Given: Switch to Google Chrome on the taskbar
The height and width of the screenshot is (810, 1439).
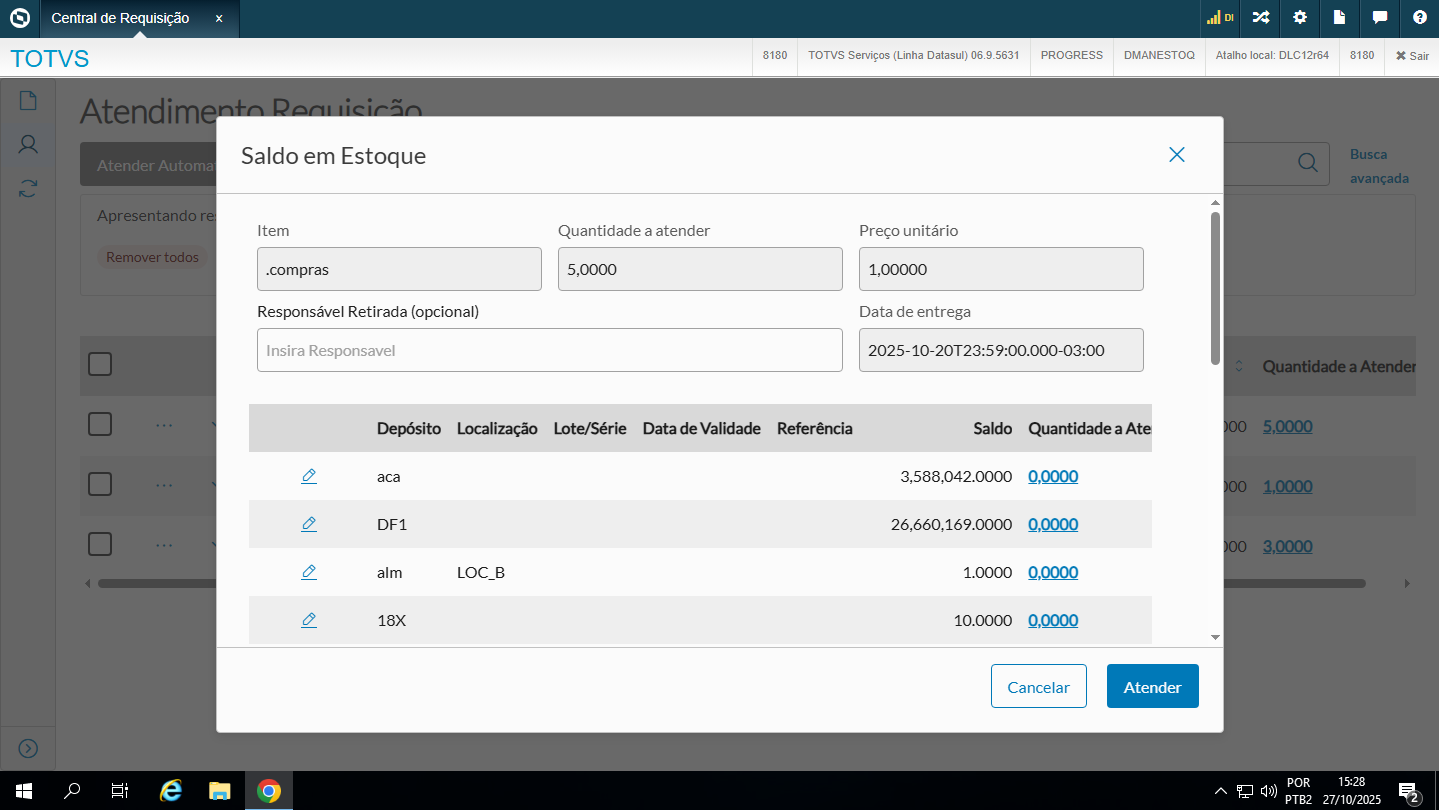Looking at the screenshot, I should [268, 791].
